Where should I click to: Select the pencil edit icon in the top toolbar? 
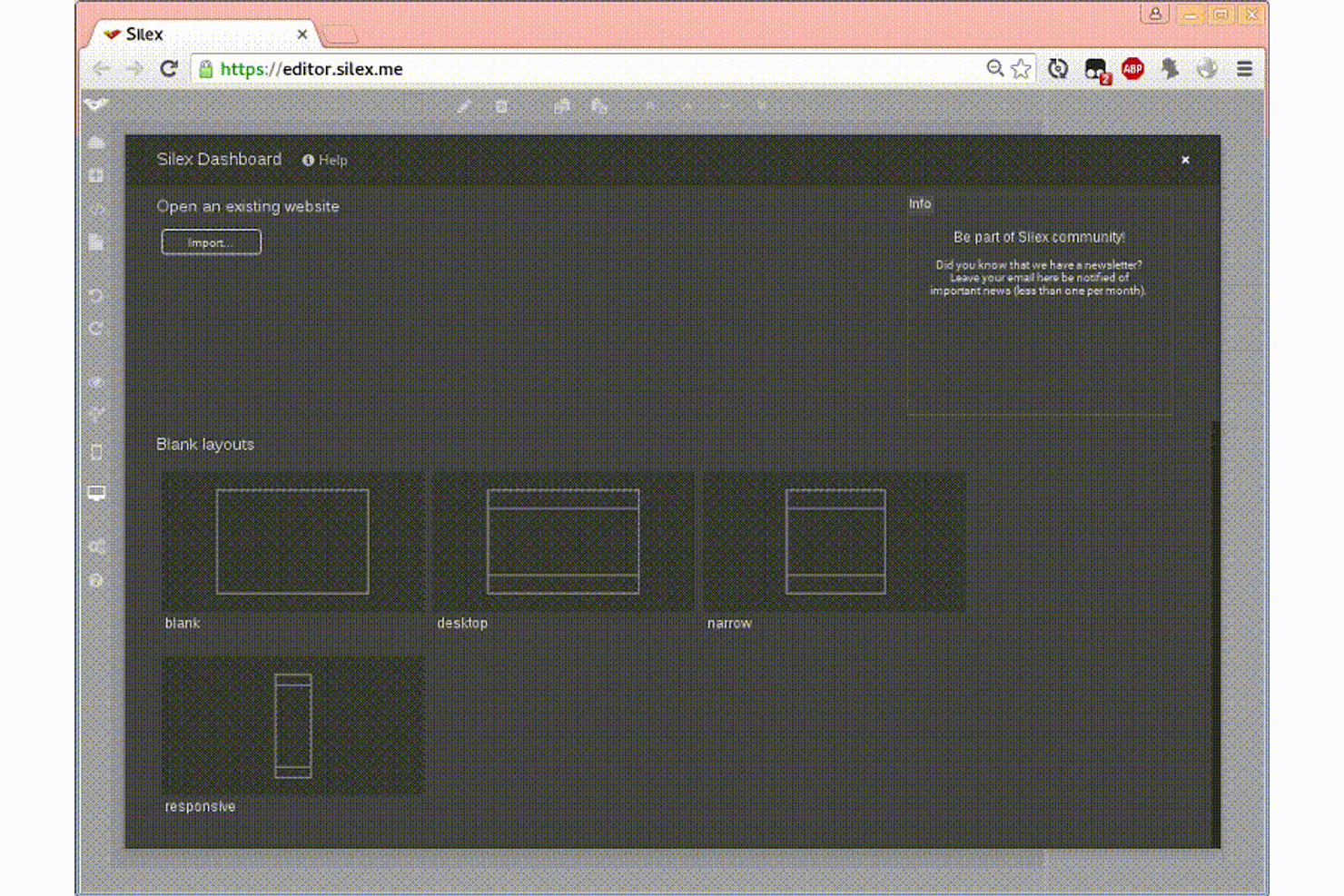(x=465, y=106)
